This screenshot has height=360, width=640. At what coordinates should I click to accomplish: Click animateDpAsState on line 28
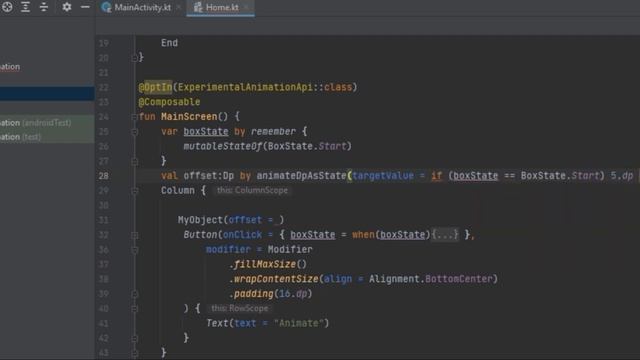tap(301, 176)
